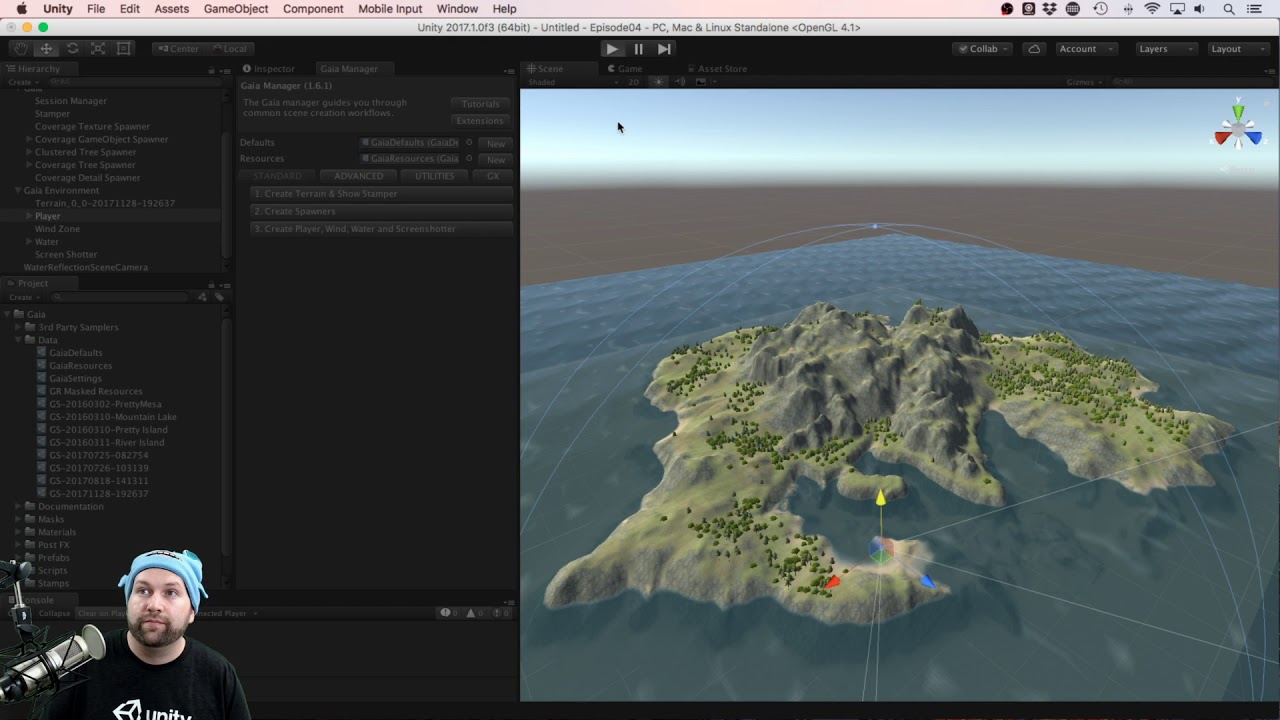This screenshot has width=1280, height=720.
Task: Open the Collab dropdown
Action: tap(983, 48)
